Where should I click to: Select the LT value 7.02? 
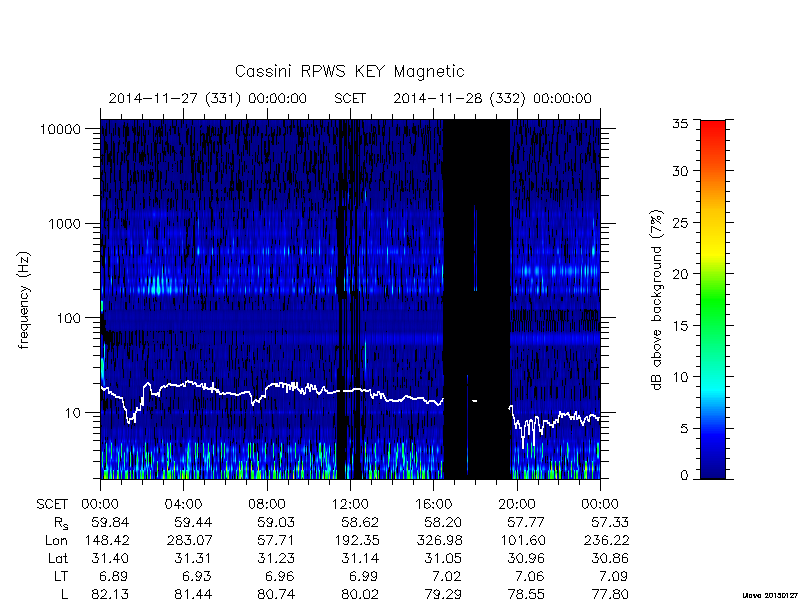coord(446,576)
